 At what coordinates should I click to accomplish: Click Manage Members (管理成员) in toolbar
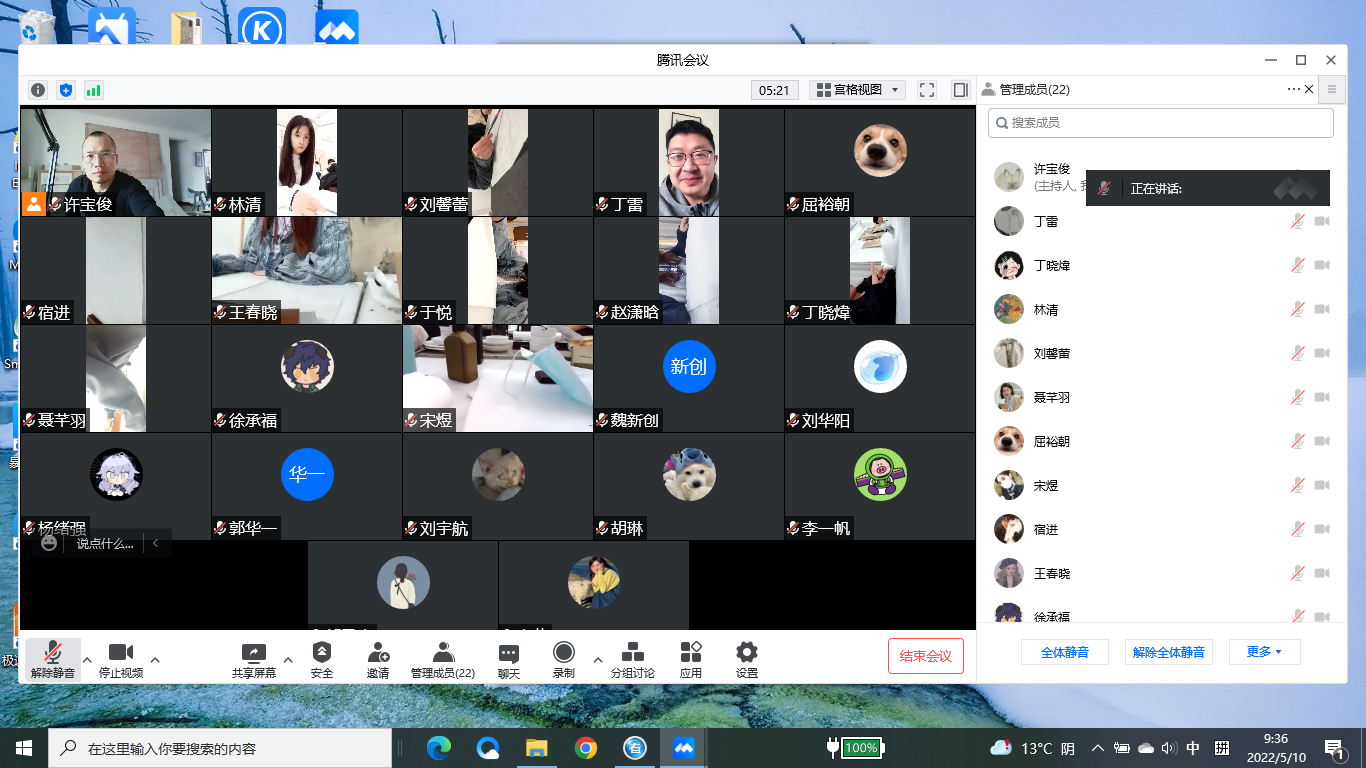click(442, 660)
